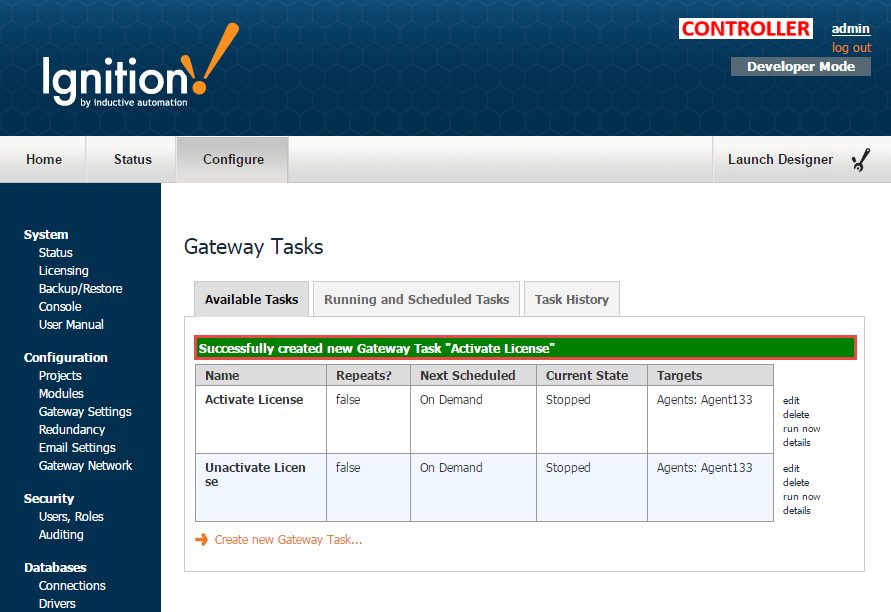891x612 pixels.
Task: Click the Targets column header
Action: pos(710,376)
